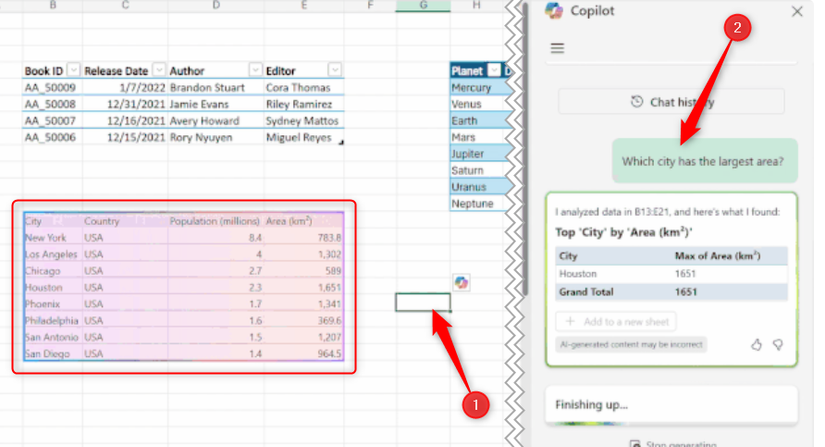Click Add to a new sheet
The image size is (825, 447).
click(616, 321)
